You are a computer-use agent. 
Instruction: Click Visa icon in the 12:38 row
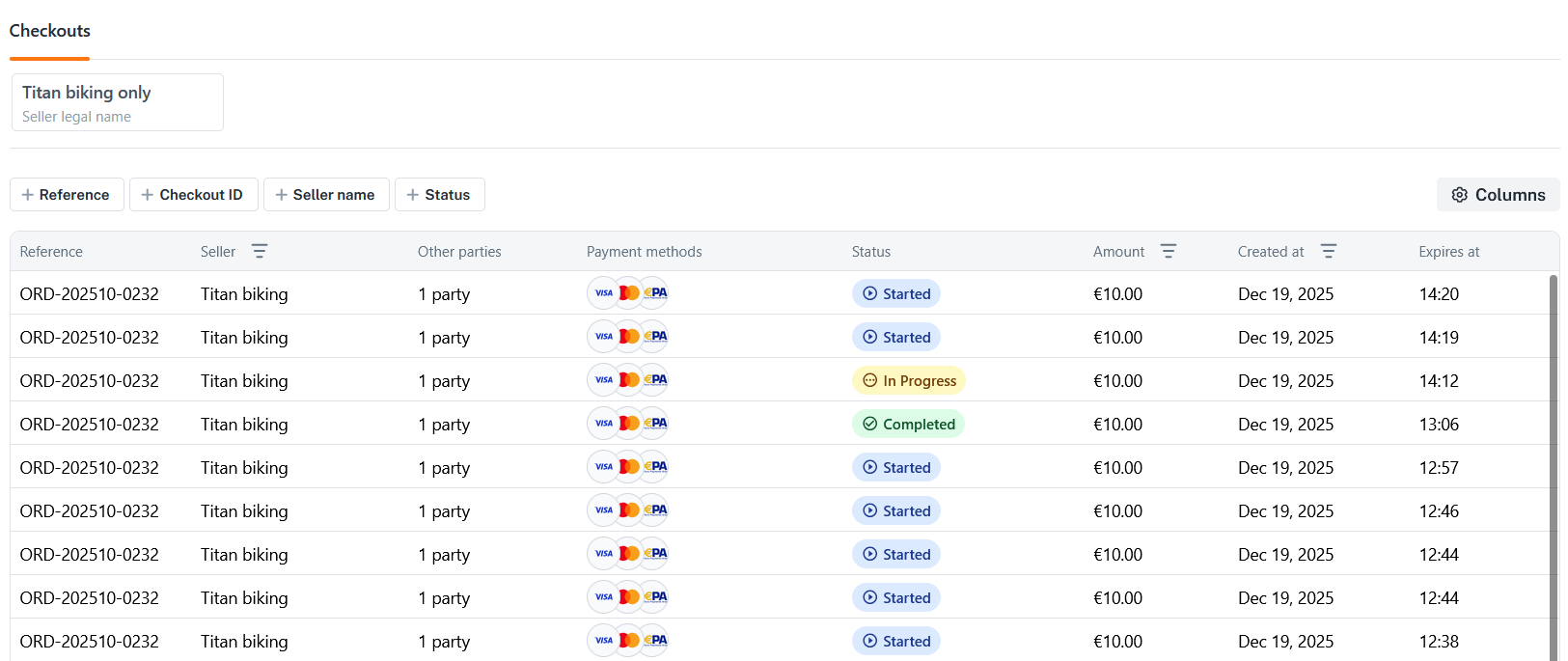pos(603,640)
